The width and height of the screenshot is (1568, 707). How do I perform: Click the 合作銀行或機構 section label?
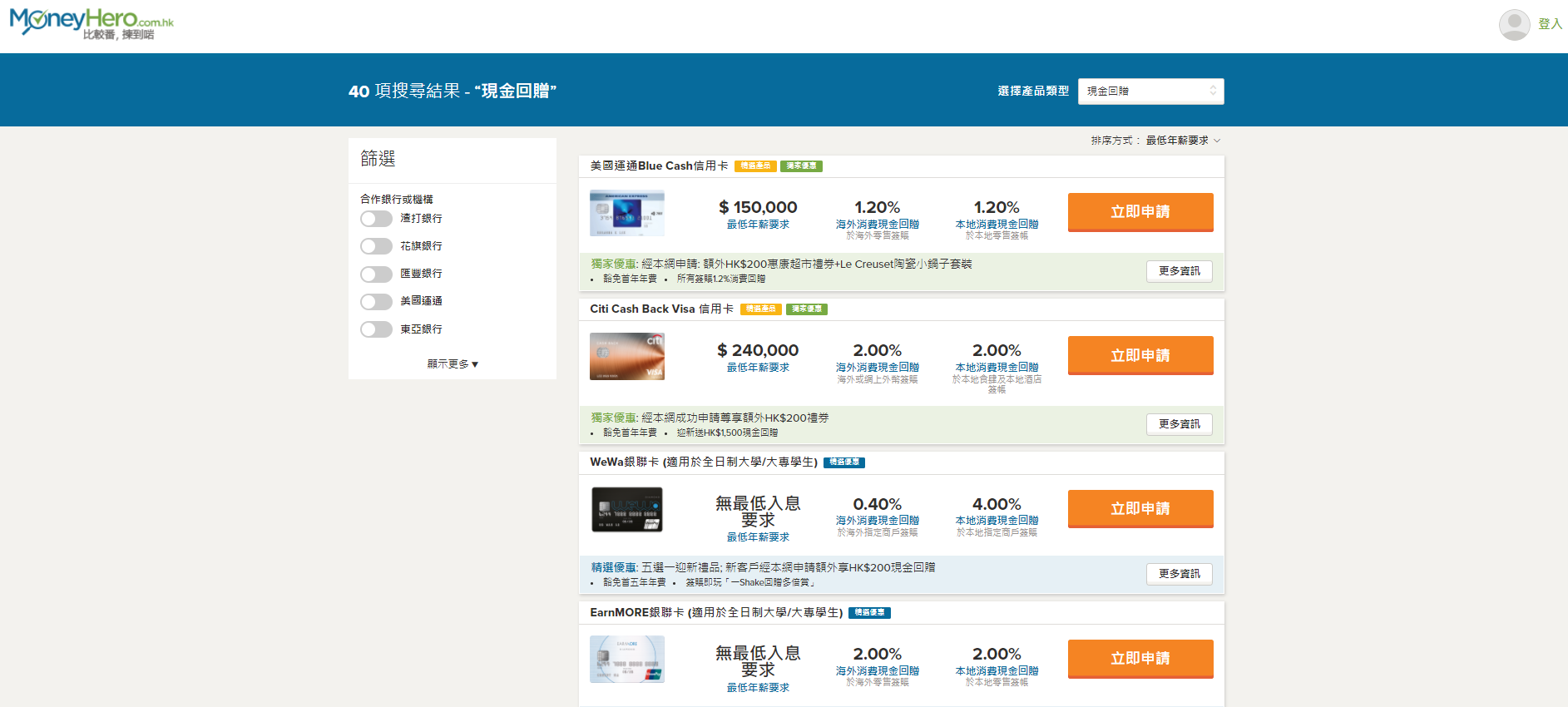(397, 200)
